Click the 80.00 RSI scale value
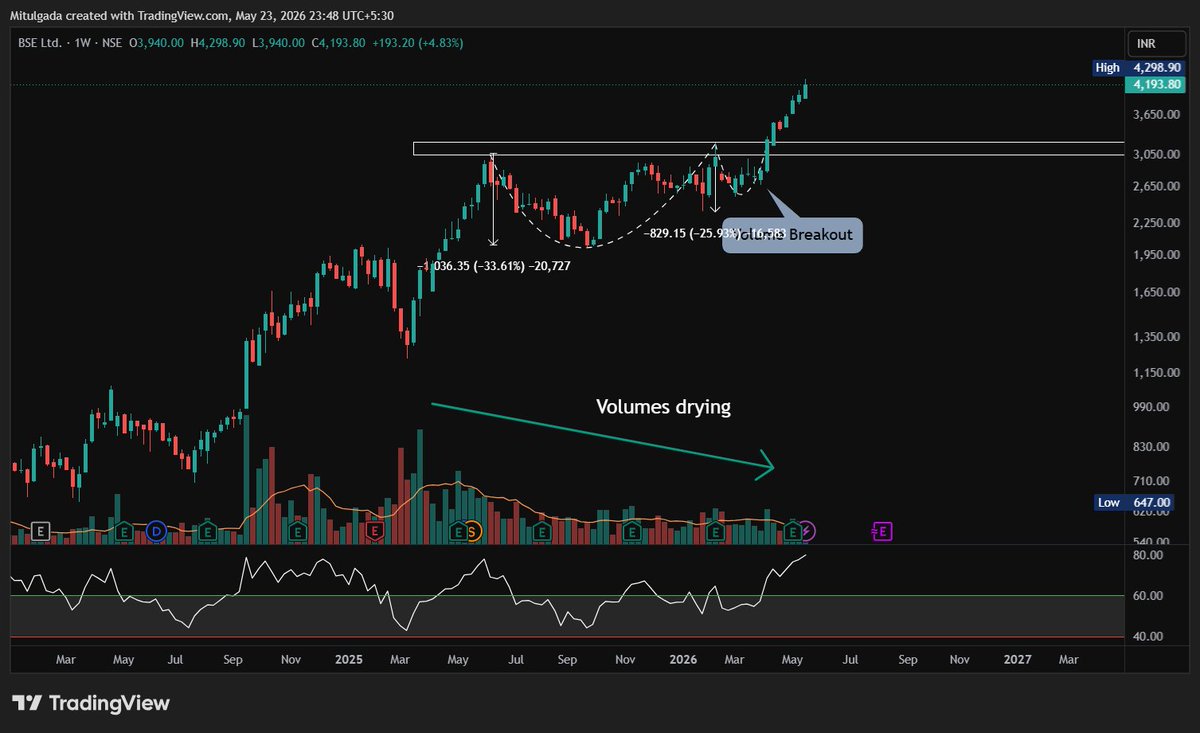The width and height of the screenshot is (1200, 733). [x=1150, y=555]
